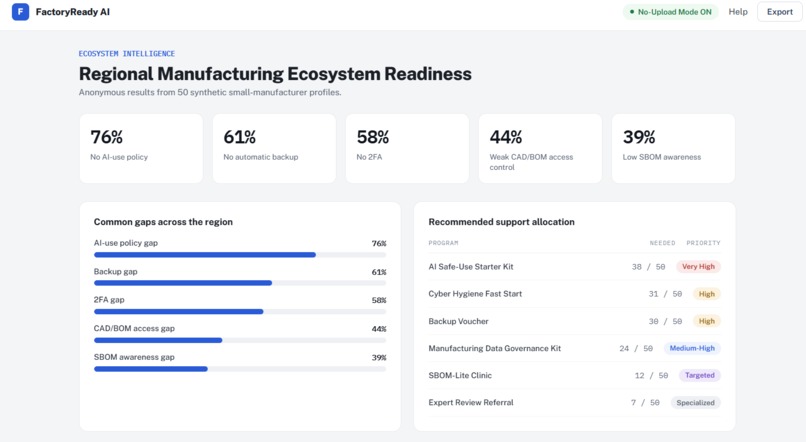This screenshot has width=806, height=442.
Task: Click the High badge for Cyber Hygiene Fast Start
Action: pos(706,294)
